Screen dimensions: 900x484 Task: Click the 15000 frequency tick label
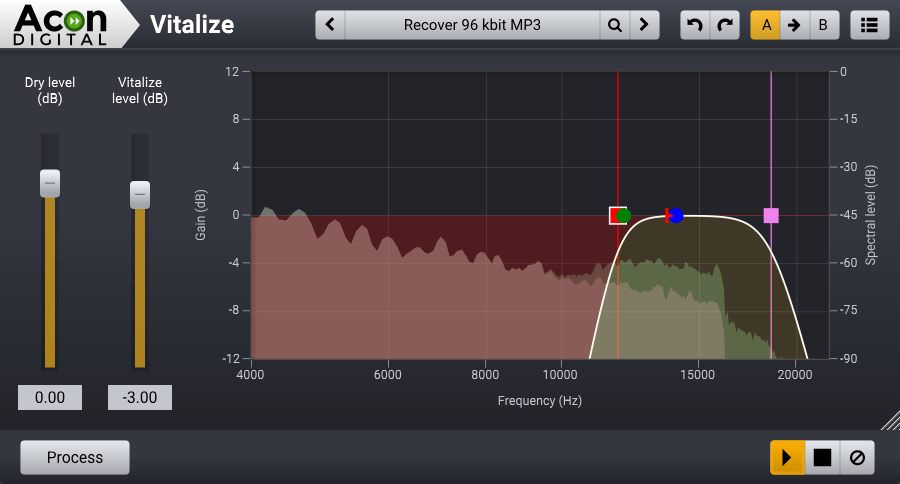pyautogui.click(x=697, y=375)
